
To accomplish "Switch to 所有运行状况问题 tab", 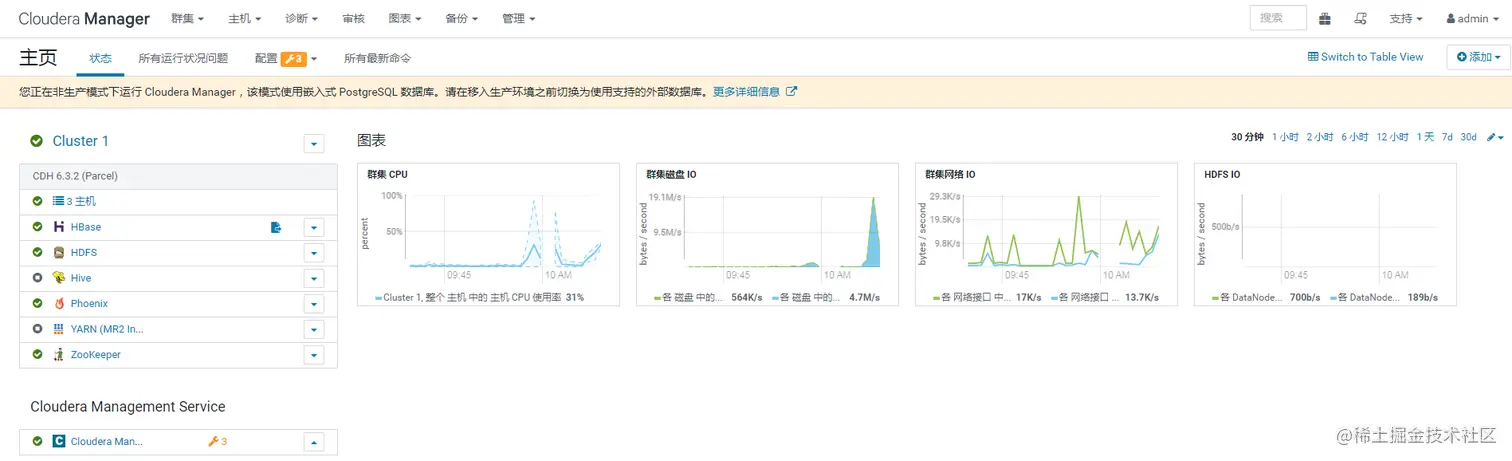I will [183, 58].
